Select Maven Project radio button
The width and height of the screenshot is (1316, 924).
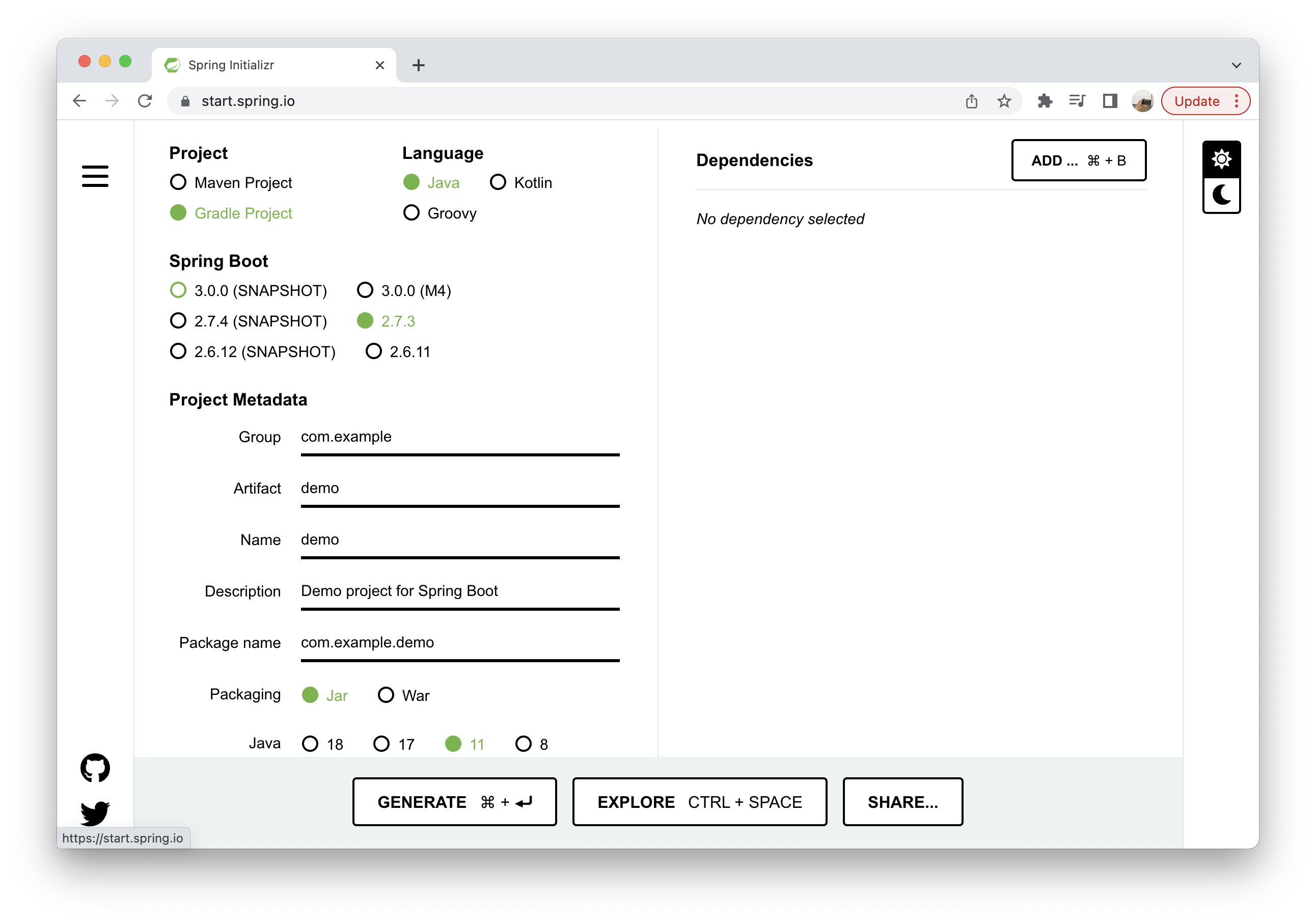231,182
